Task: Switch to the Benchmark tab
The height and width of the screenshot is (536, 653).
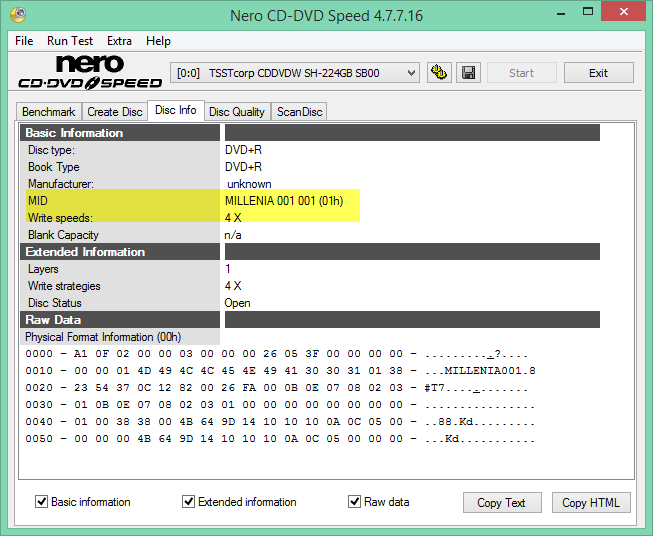Action: click(x=49, y=112)
